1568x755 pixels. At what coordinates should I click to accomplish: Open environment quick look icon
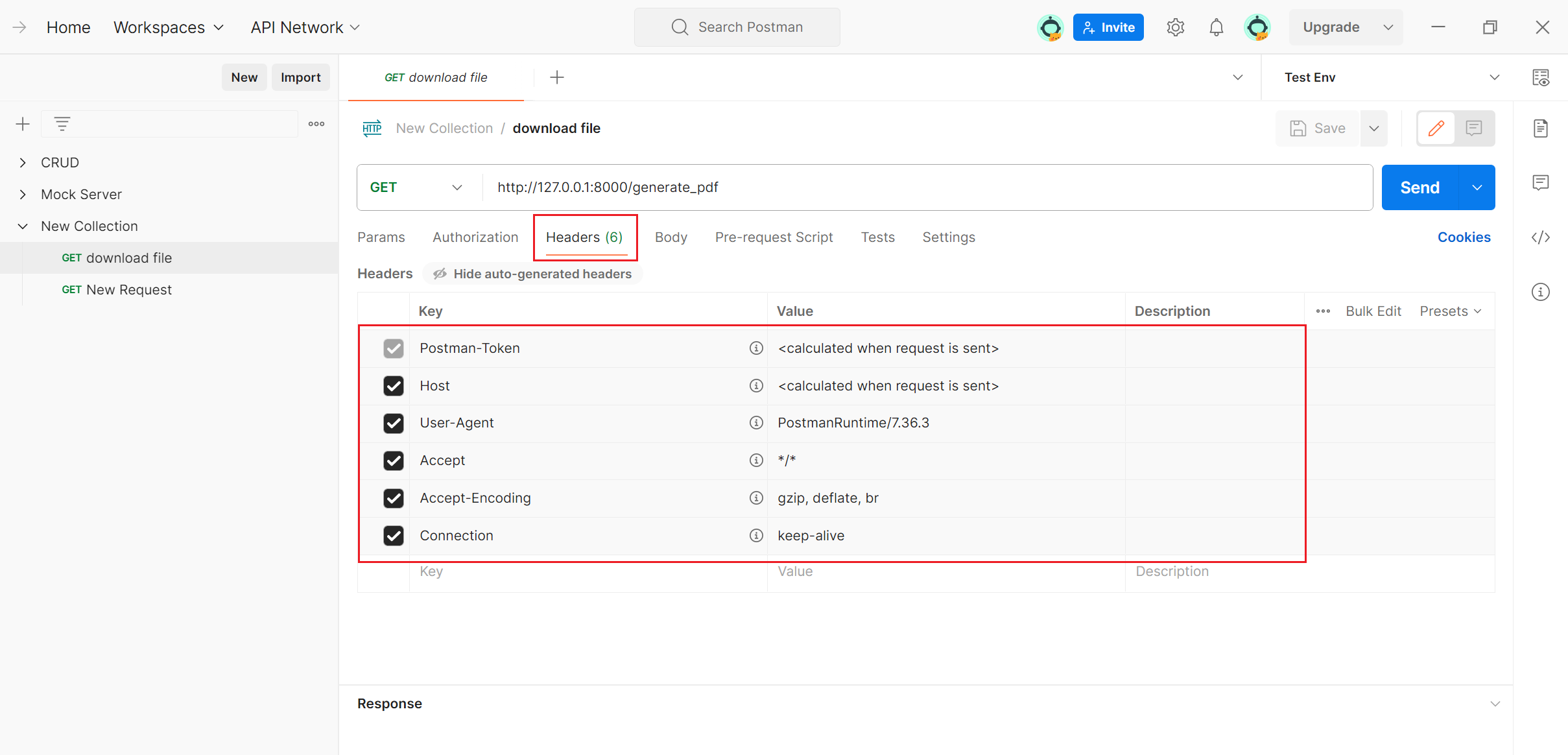coord(1541,77)
